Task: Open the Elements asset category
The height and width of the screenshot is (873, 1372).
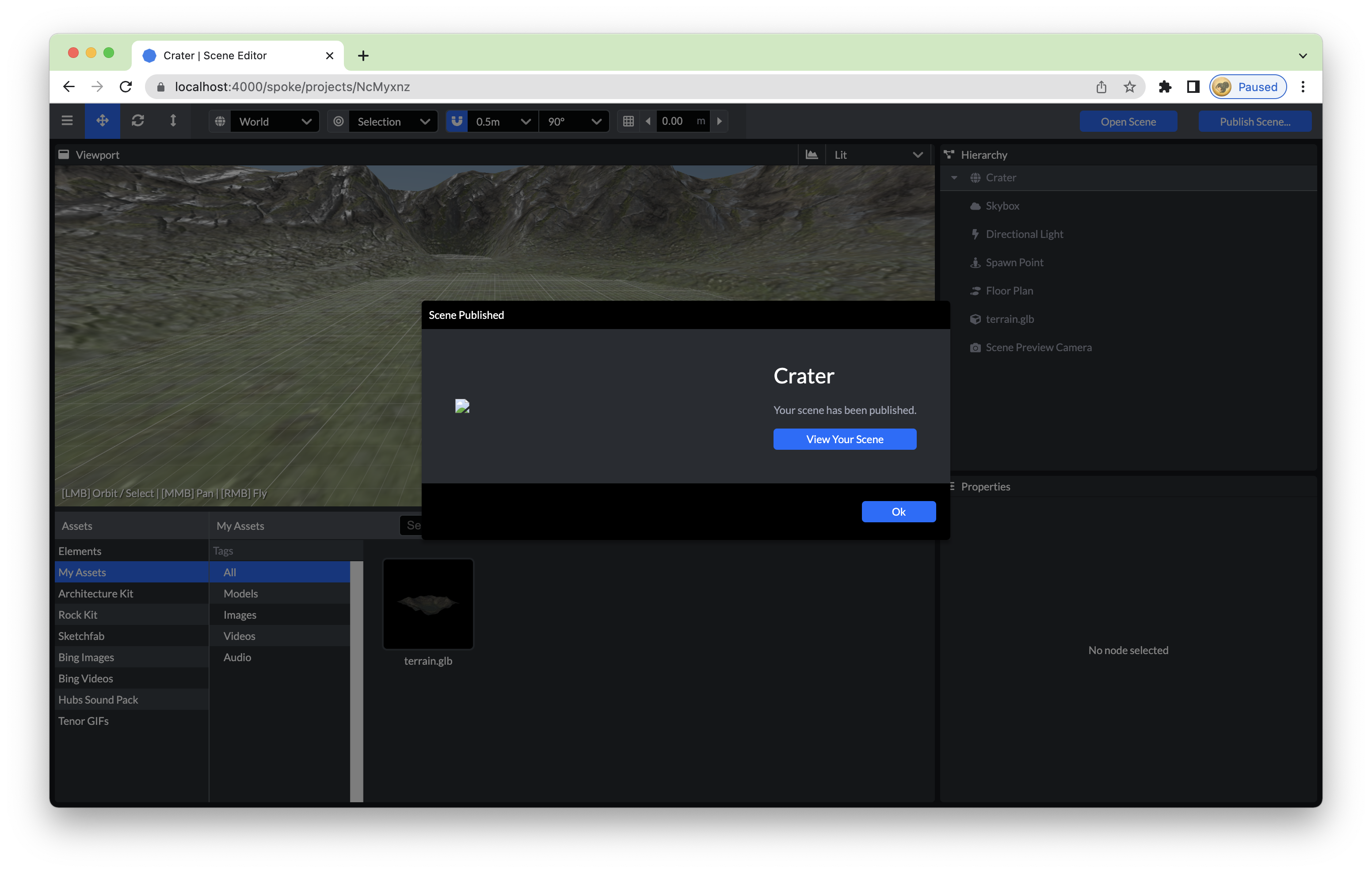Action: tap(132, 551)
